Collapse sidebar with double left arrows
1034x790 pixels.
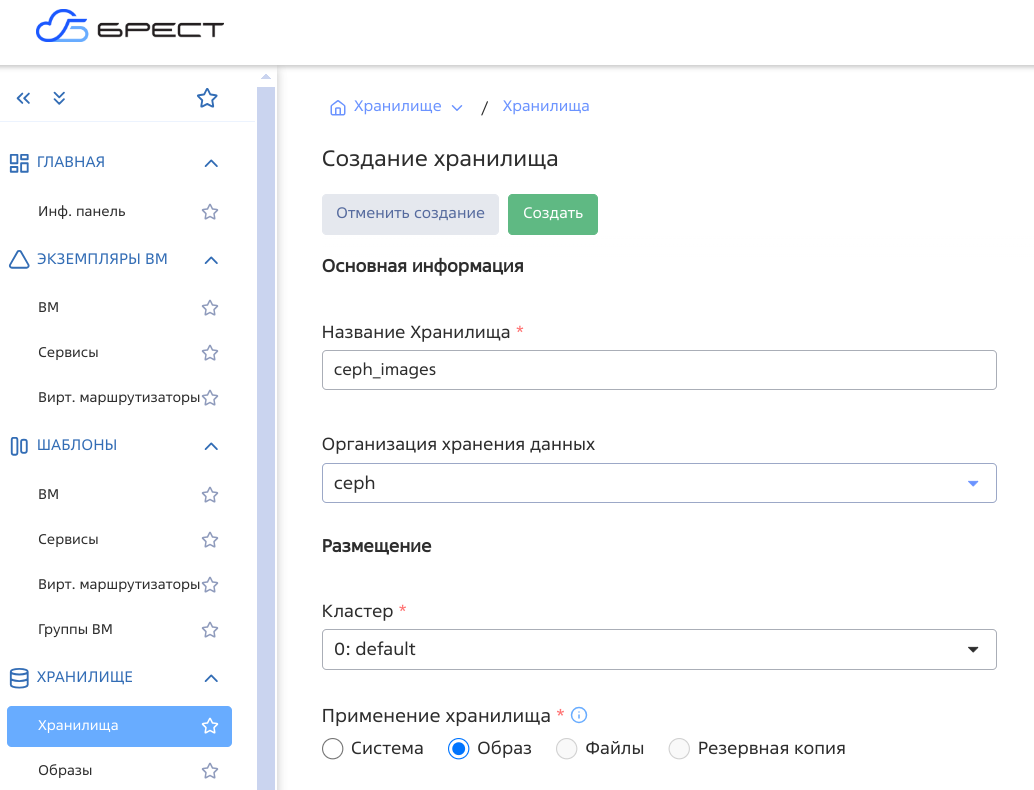[24, 98]
